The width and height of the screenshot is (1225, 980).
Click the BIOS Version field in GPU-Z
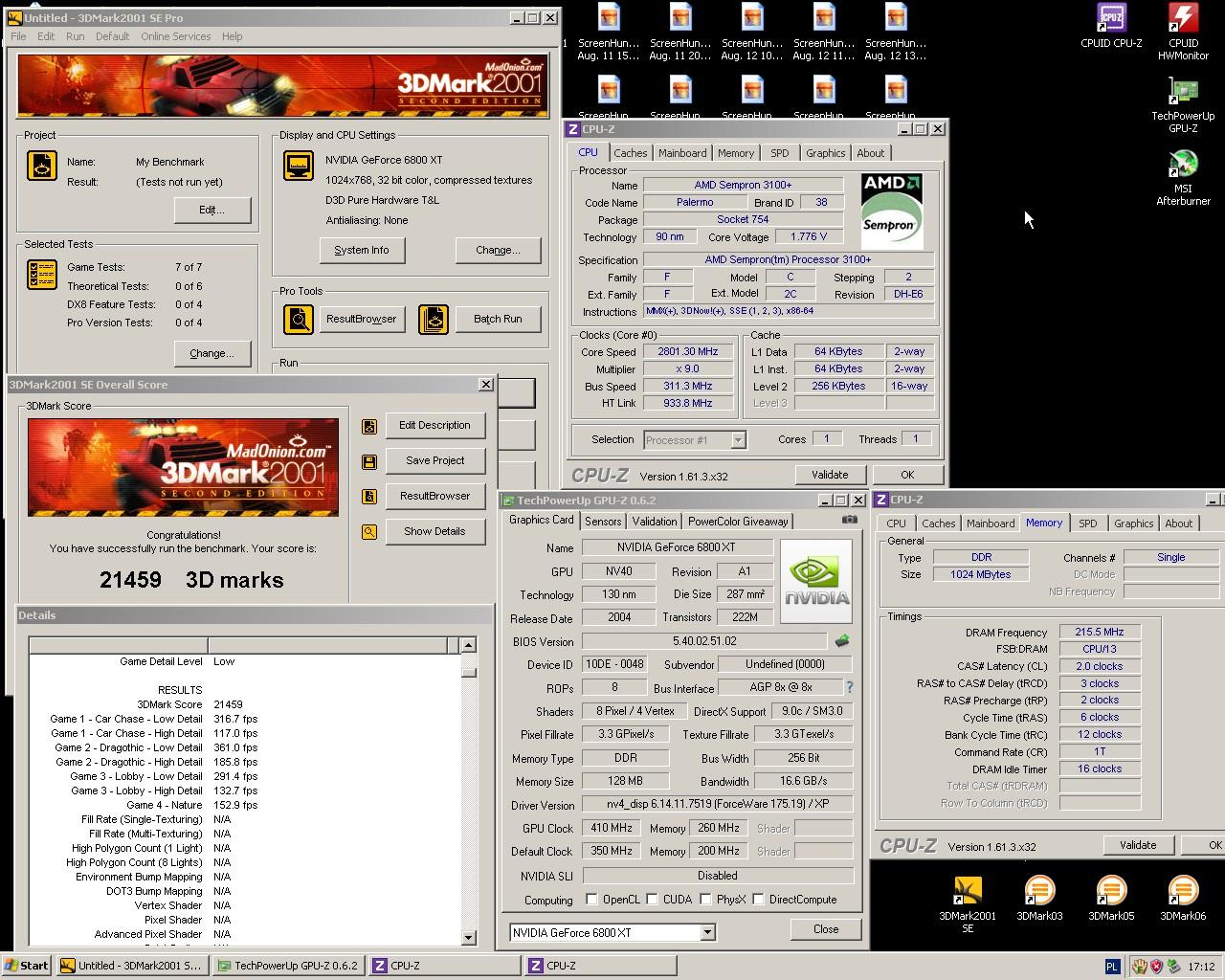(x=703, y=641)
